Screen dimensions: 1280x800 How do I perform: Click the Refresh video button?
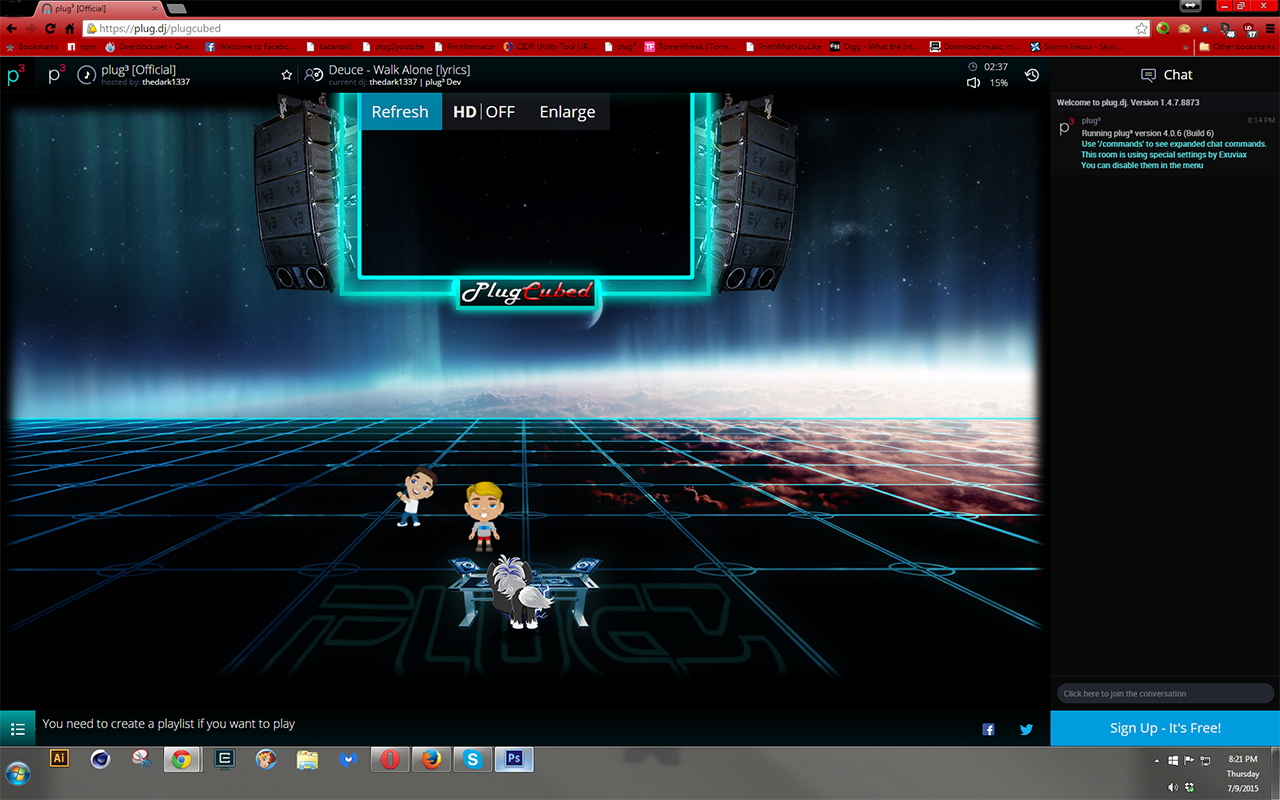[x=400, y=112]
